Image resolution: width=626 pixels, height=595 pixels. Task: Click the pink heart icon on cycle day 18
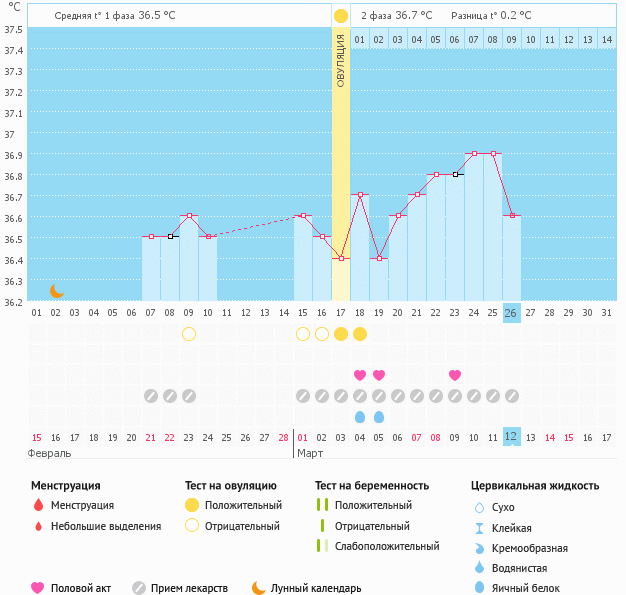360,375
